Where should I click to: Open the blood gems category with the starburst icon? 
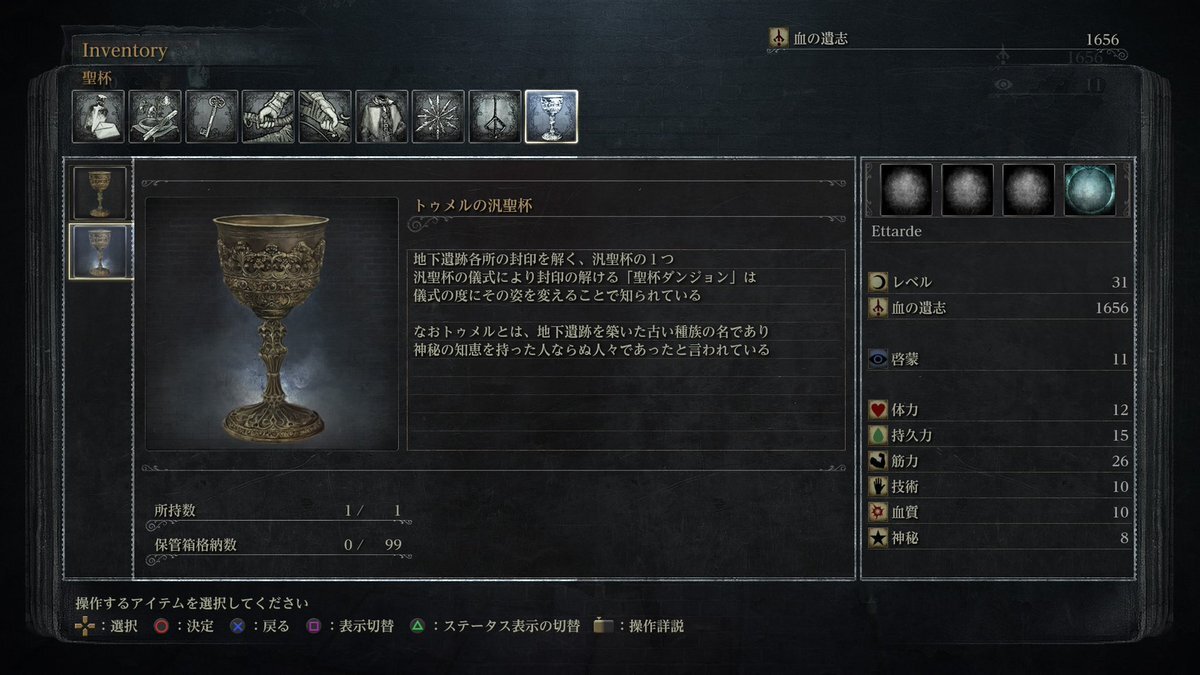point(438,117)
